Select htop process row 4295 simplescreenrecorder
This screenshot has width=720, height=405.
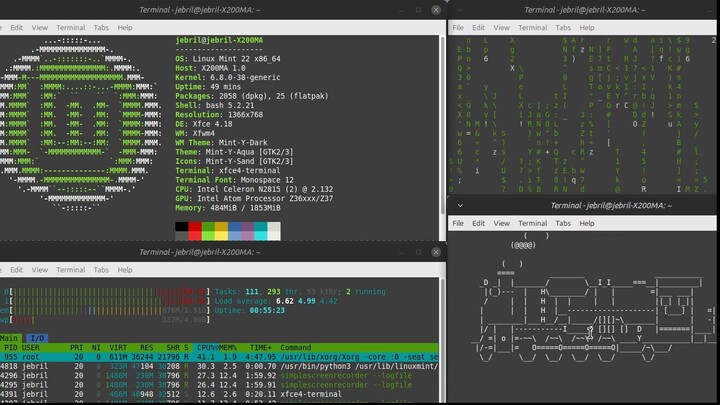click(x=219, y=385)
